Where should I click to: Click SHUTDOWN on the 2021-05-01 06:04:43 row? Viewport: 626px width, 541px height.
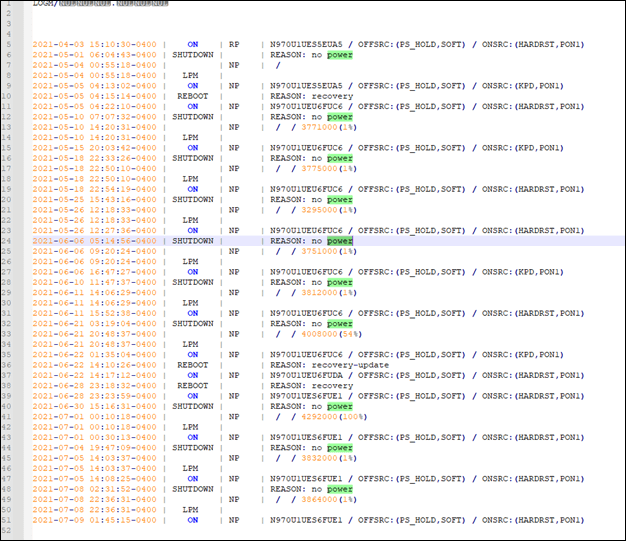click(193, 55)
